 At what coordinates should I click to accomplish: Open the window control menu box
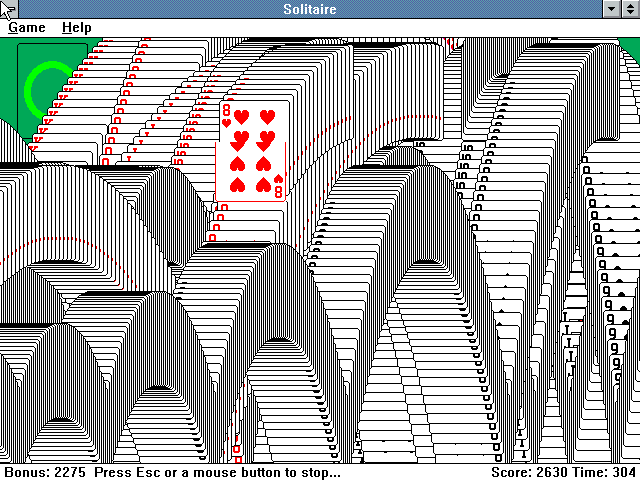tap(9, 9)
